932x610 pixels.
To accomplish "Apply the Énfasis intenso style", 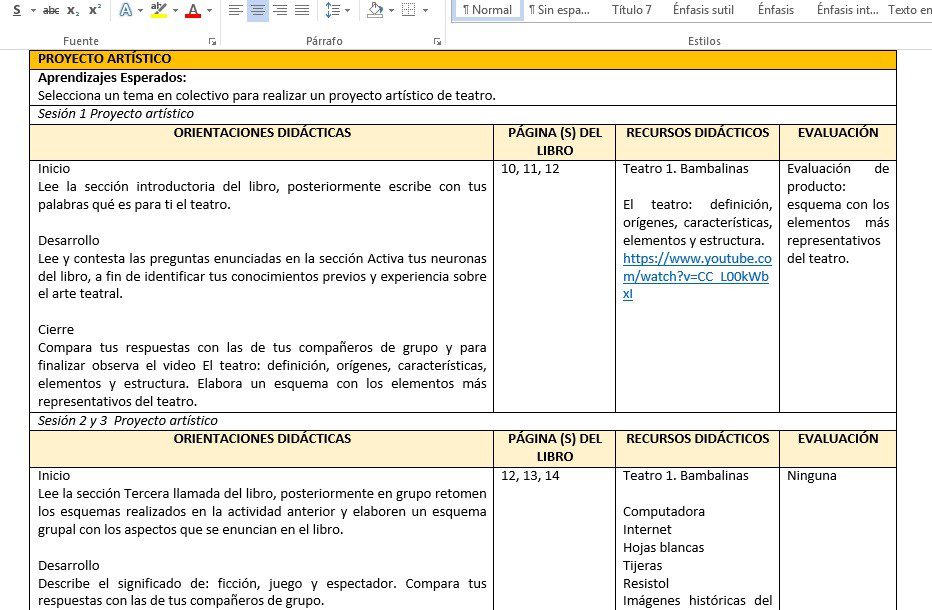I will tap(848, 10).
